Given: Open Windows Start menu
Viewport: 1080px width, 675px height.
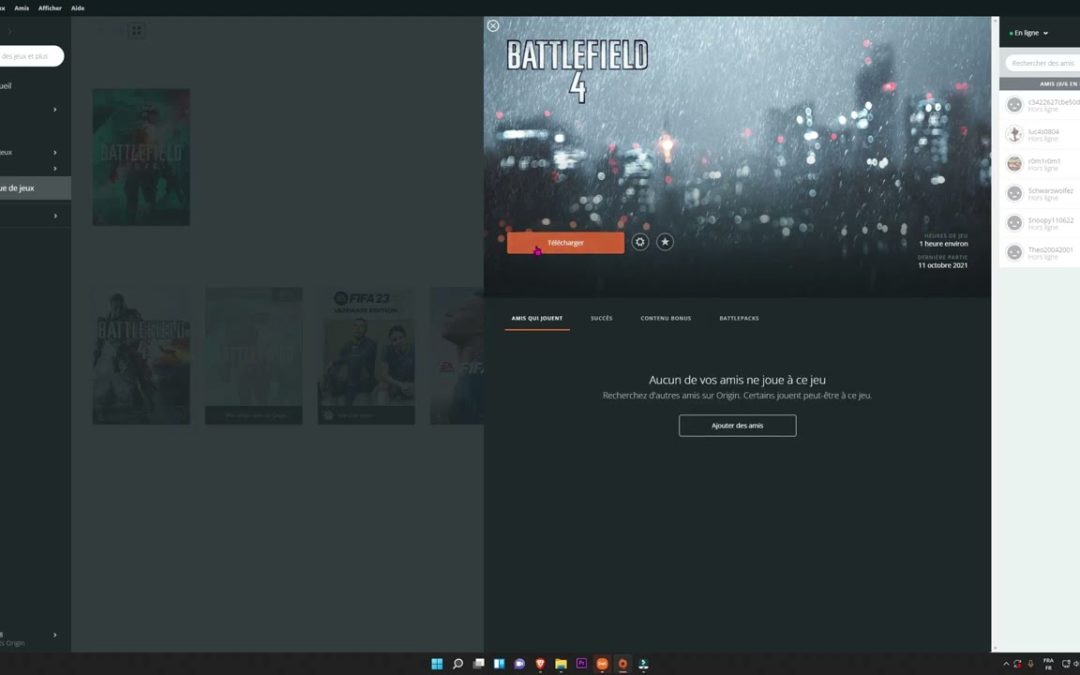Looking at the screenshot, I should (437, 664).
